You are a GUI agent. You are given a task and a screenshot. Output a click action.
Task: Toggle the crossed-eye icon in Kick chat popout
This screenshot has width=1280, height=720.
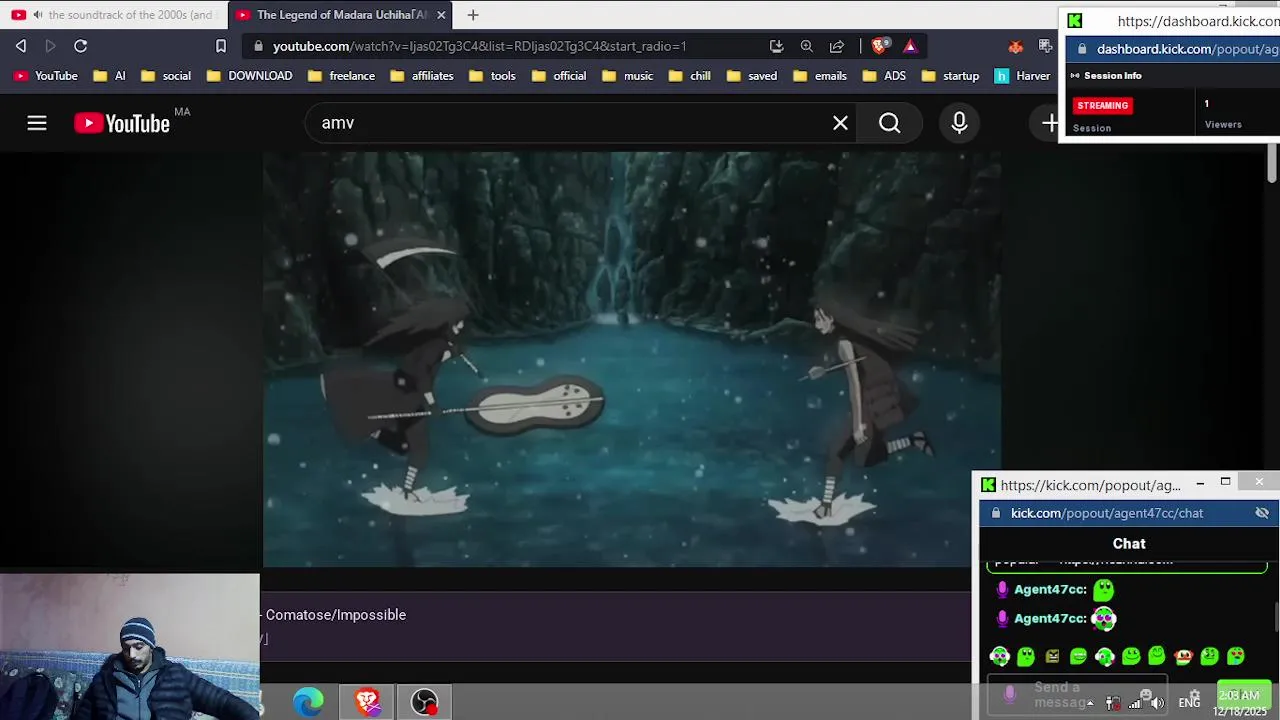coord(1262,513)
